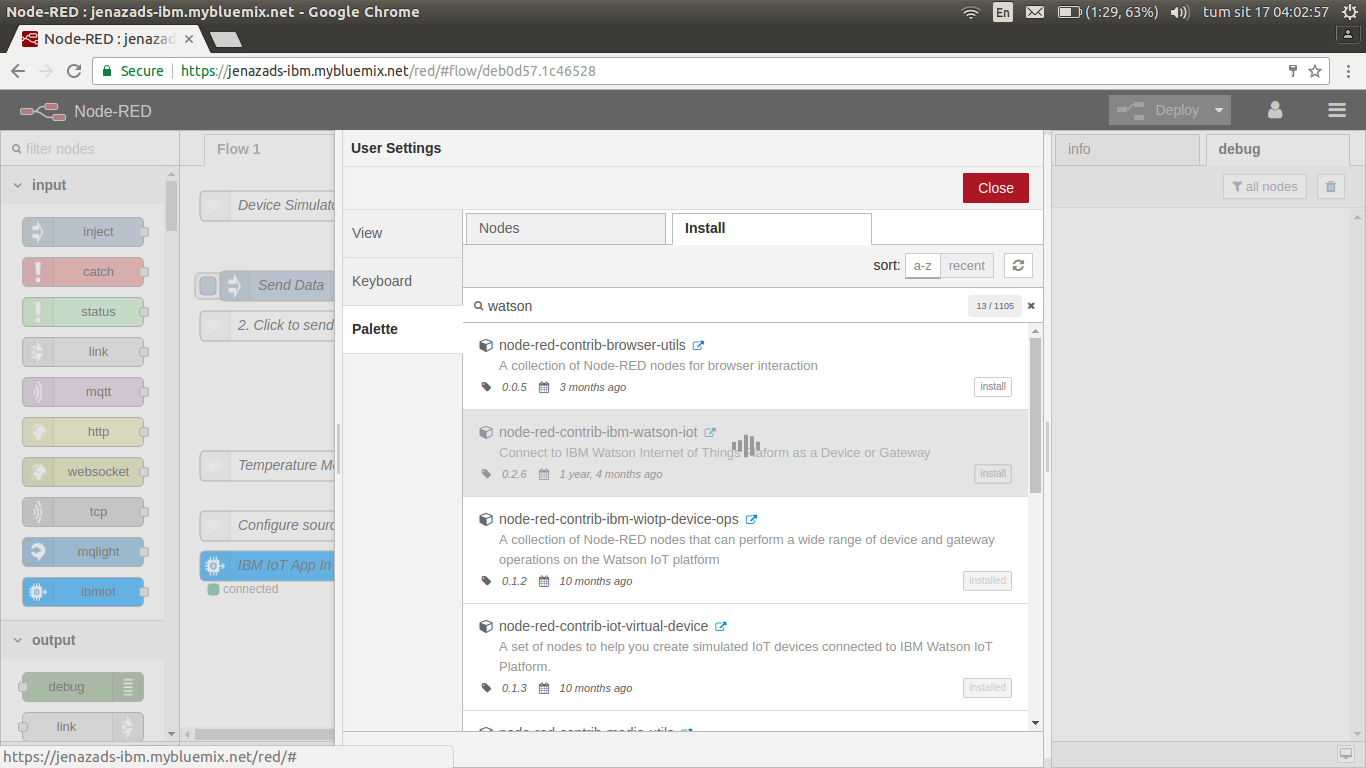Switch to the info sidebar tab

[1127, 149]
